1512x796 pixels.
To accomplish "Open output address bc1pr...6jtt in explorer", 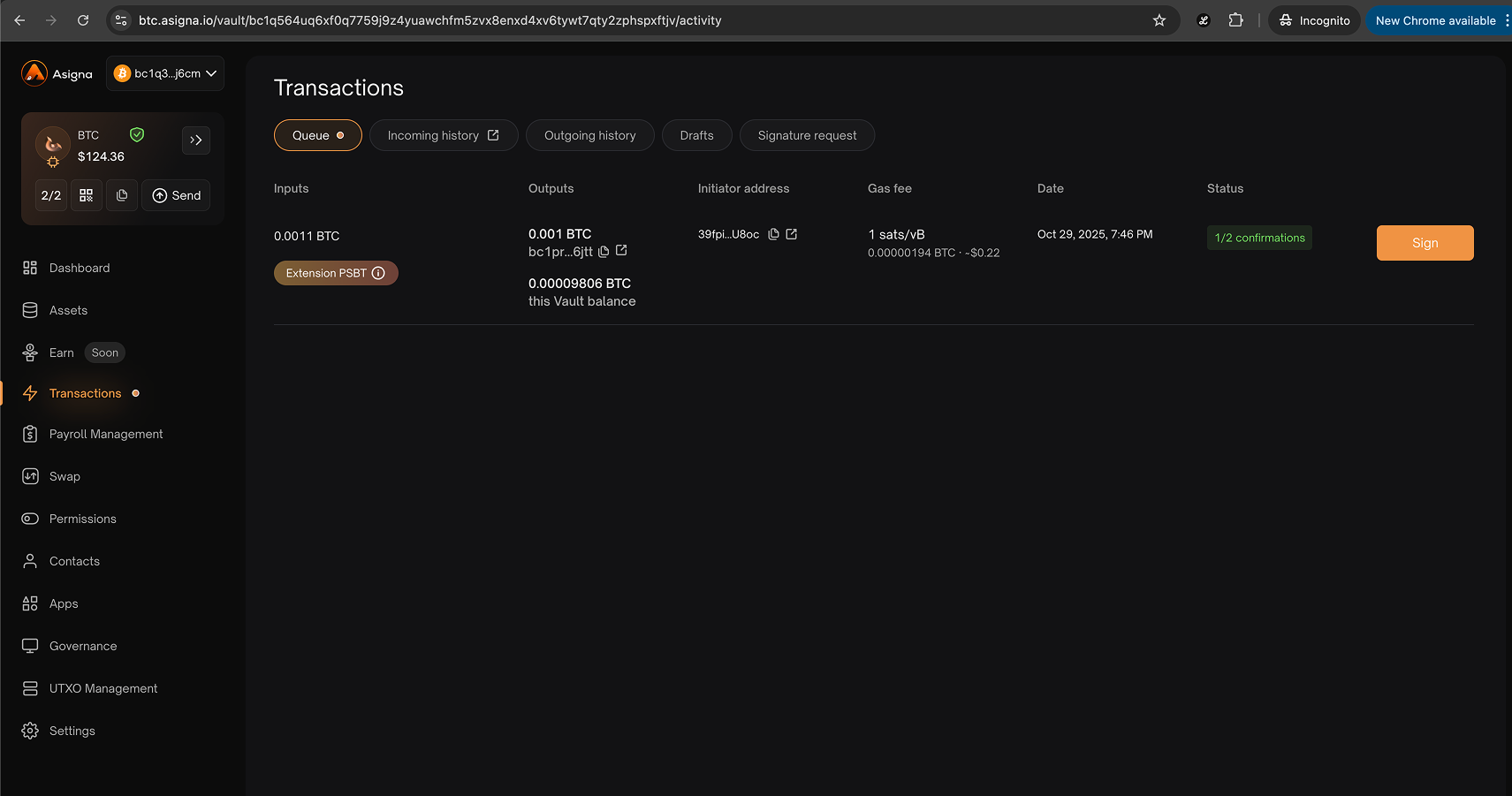I will pos(621,251).
